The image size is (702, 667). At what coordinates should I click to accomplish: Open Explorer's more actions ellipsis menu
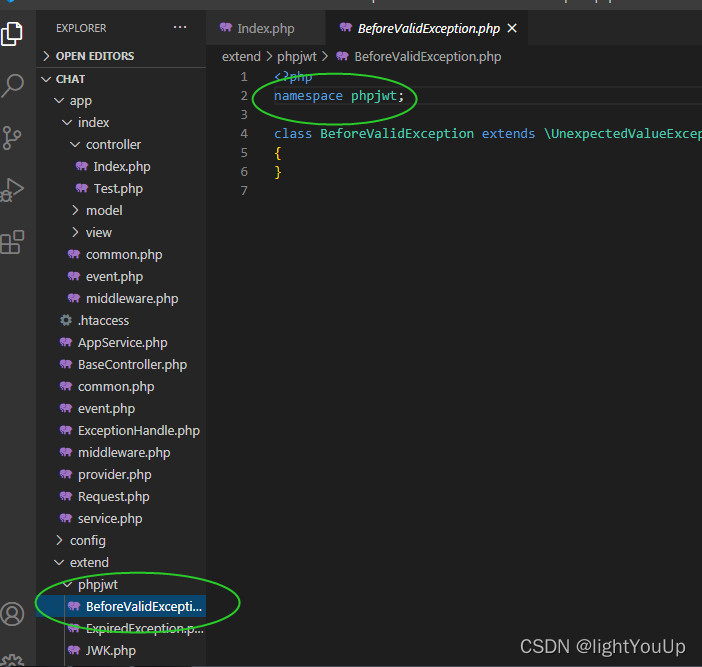(x=180, y=28)
